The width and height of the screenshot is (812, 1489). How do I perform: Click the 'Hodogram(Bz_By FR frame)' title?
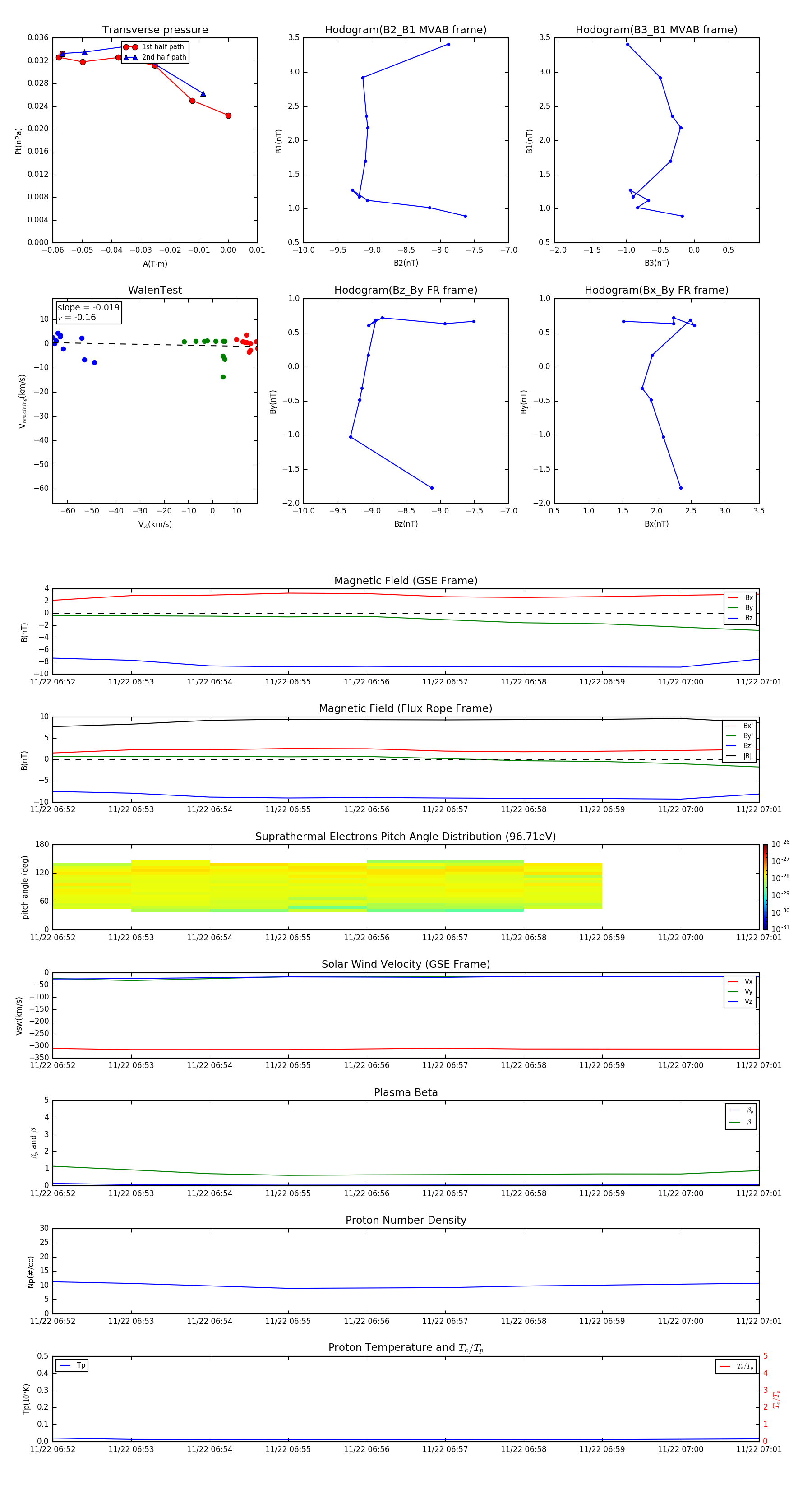tap(406, 290)
